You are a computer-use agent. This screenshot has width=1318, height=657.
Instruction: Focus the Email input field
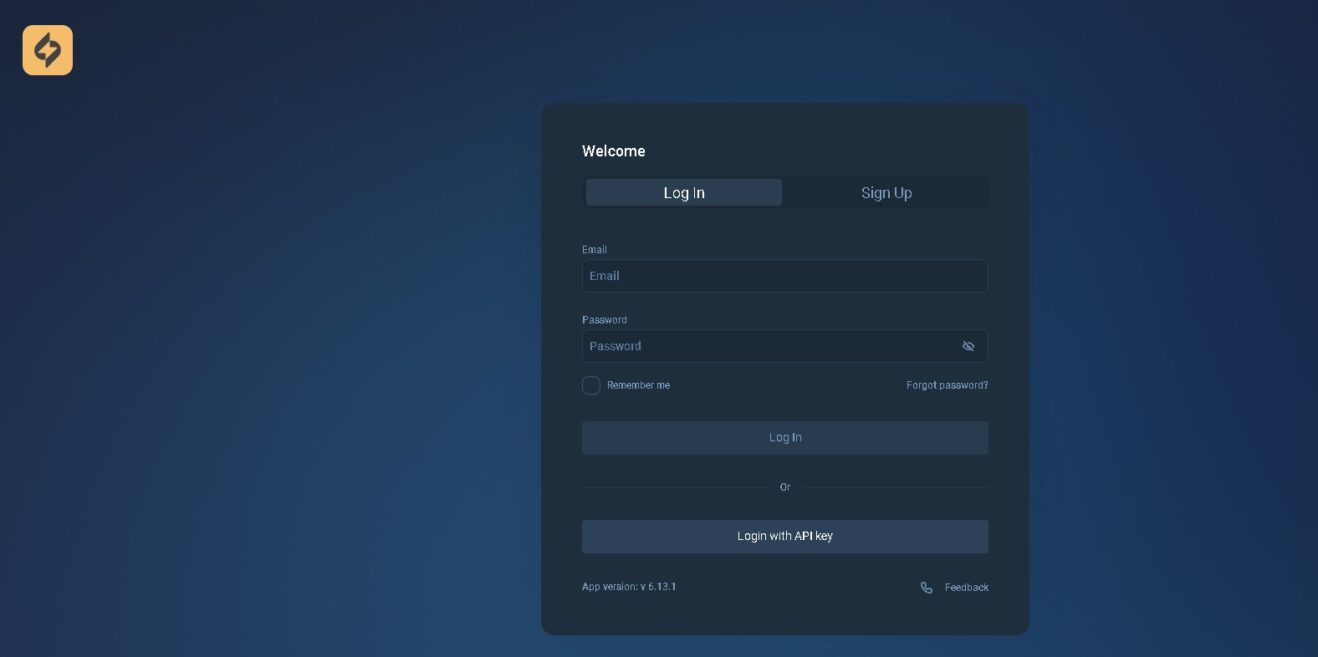(784, 276)
